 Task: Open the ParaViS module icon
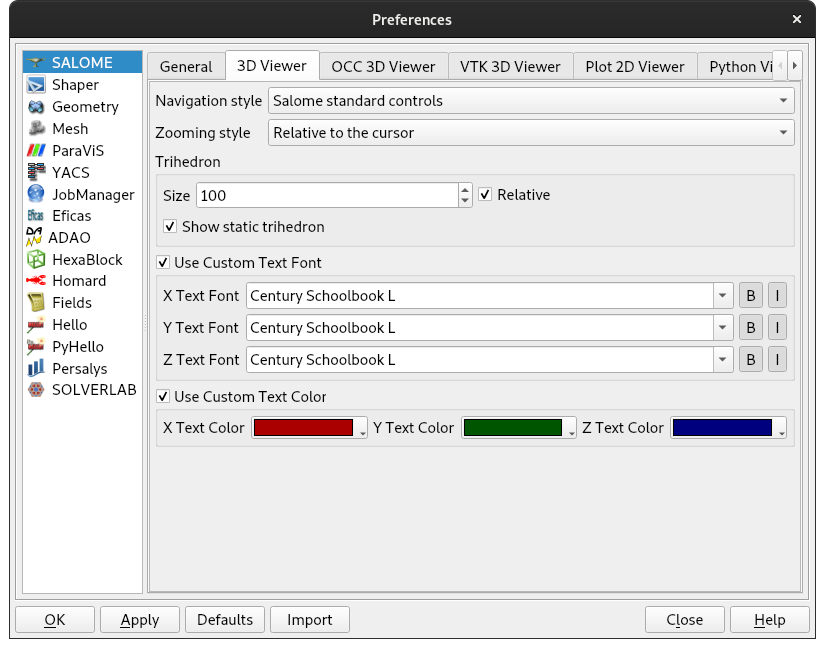[36, 150]
